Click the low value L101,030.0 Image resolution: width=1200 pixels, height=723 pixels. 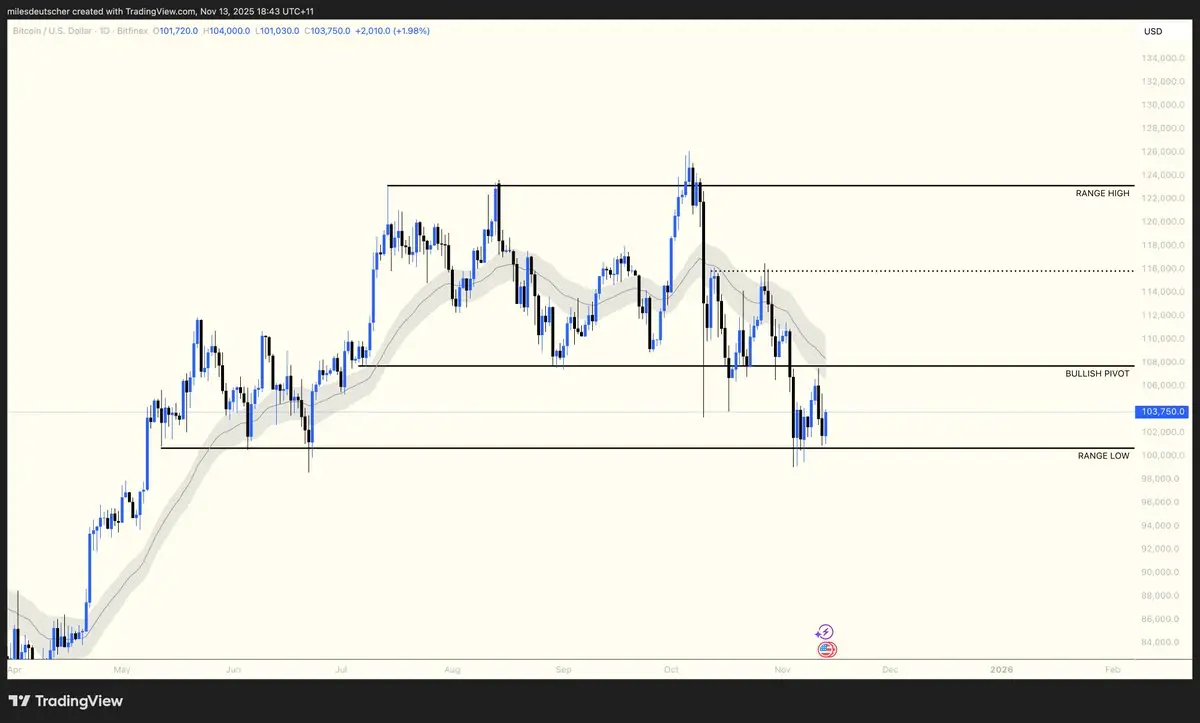coord(277,32)
